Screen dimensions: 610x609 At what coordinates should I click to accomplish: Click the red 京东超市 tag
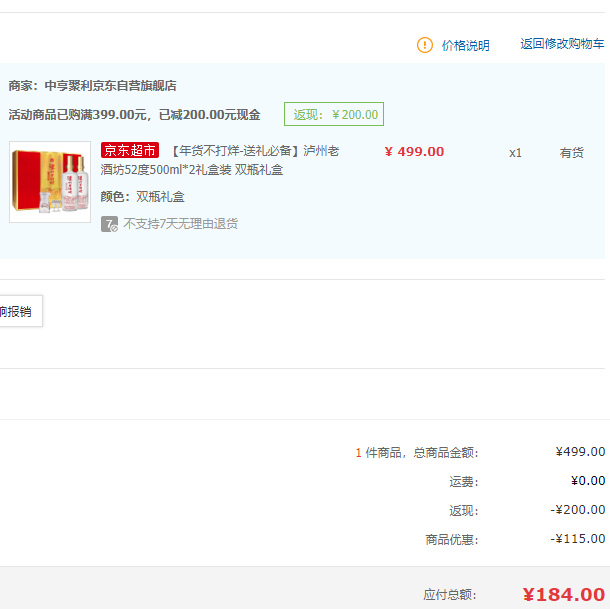click(130, 150)
